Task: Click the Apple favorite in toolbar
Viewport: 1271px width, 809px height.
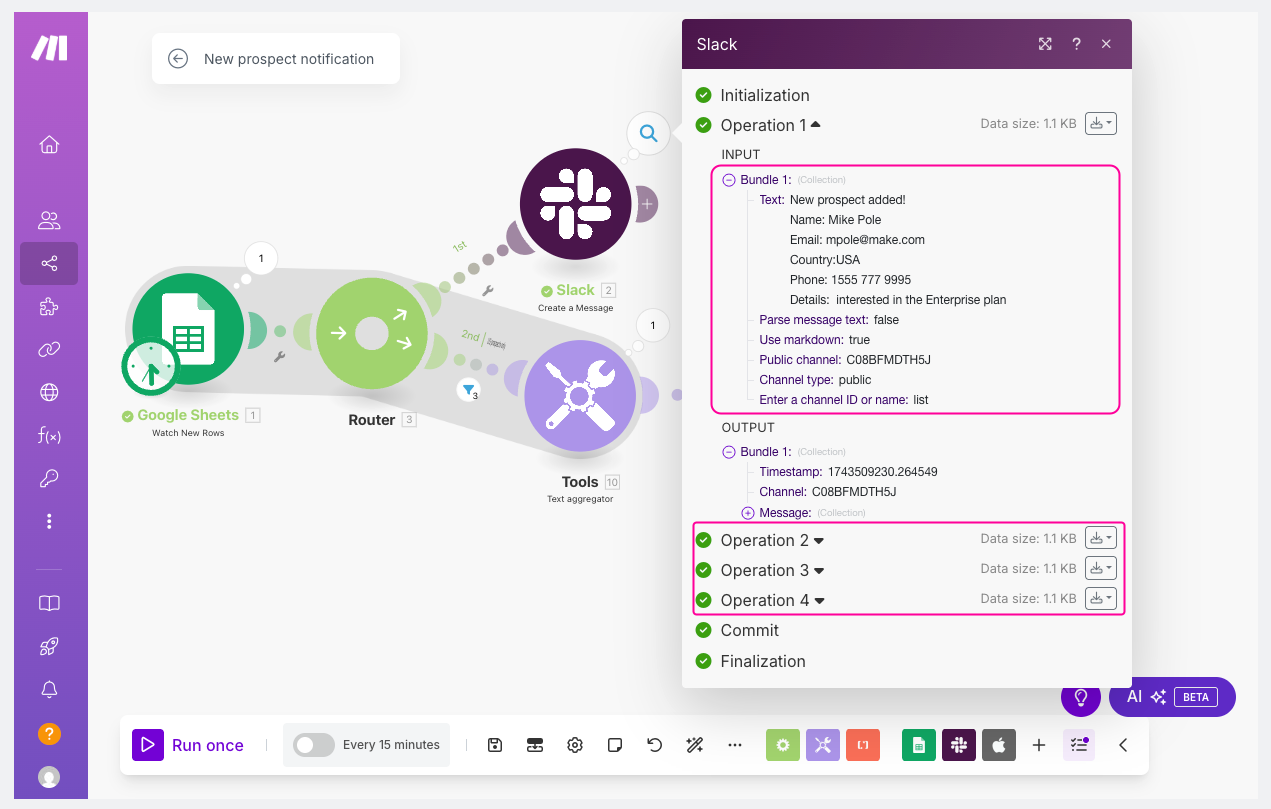Action: (x=999, y=745)
